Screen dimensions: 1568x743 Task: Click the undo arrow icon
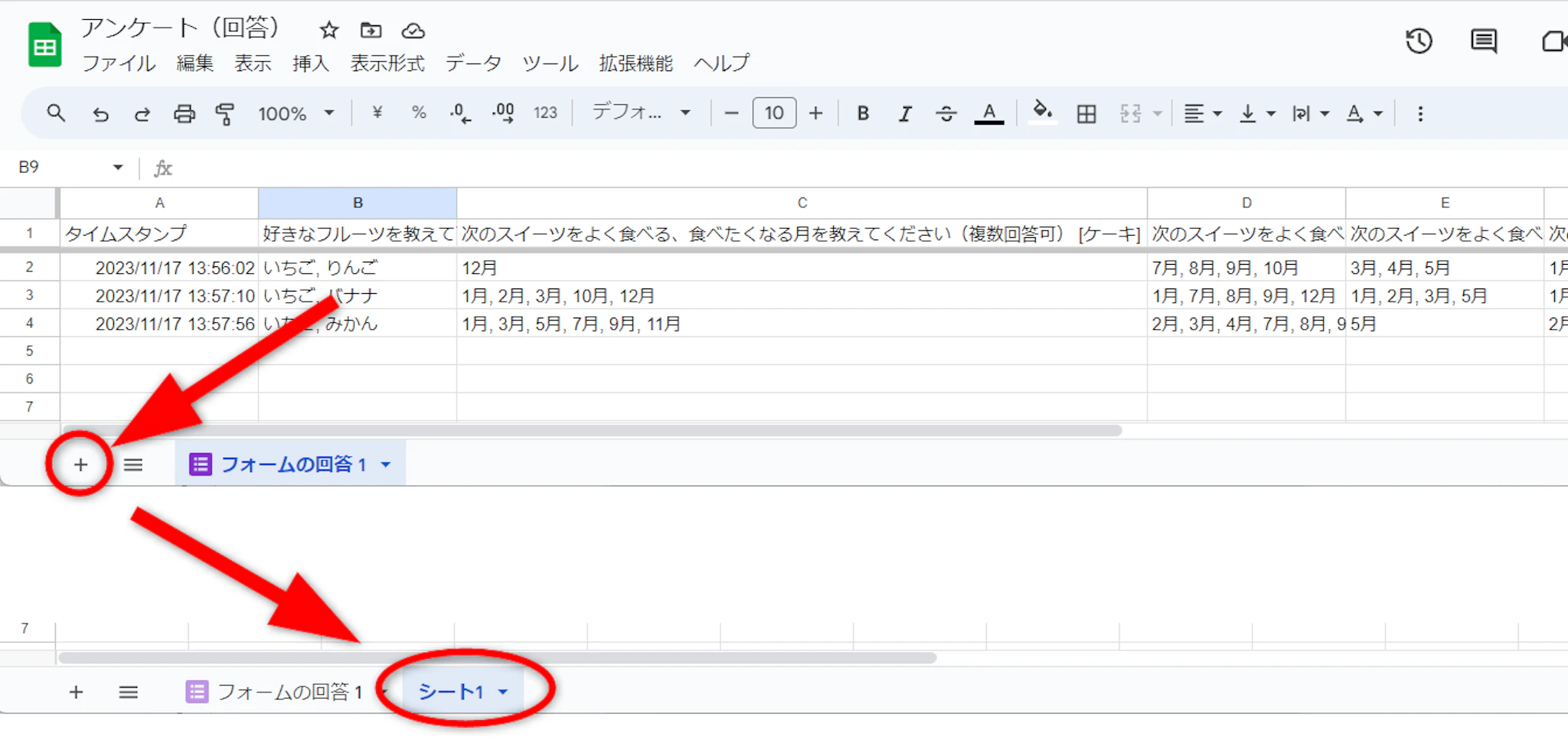pos(100,114)
